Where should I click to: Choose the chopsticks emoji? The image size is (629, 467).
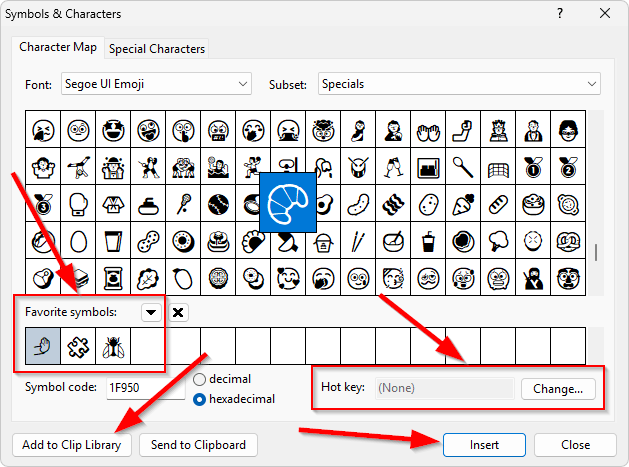(358, 241)
